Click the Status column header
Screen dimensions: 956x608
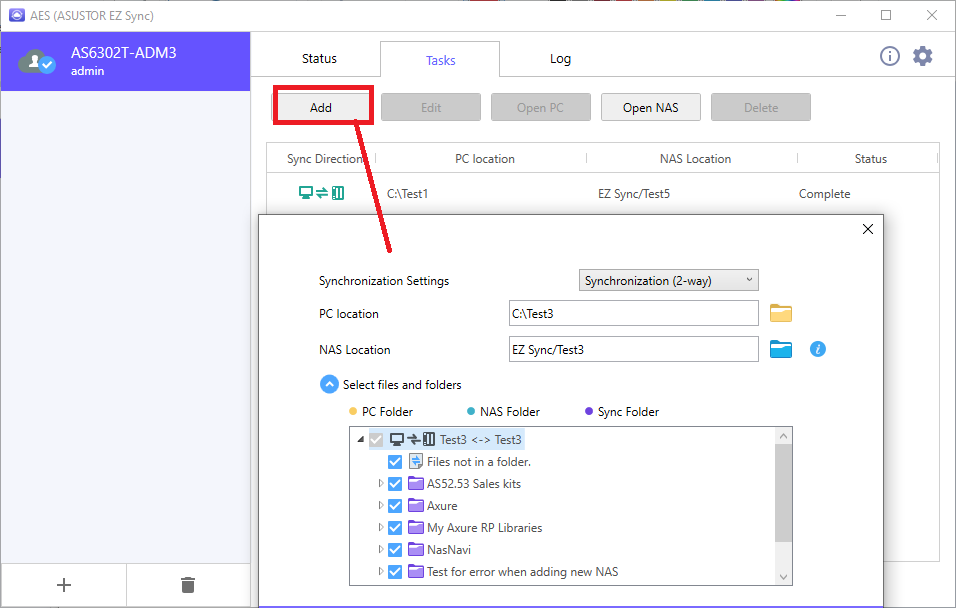870,159
